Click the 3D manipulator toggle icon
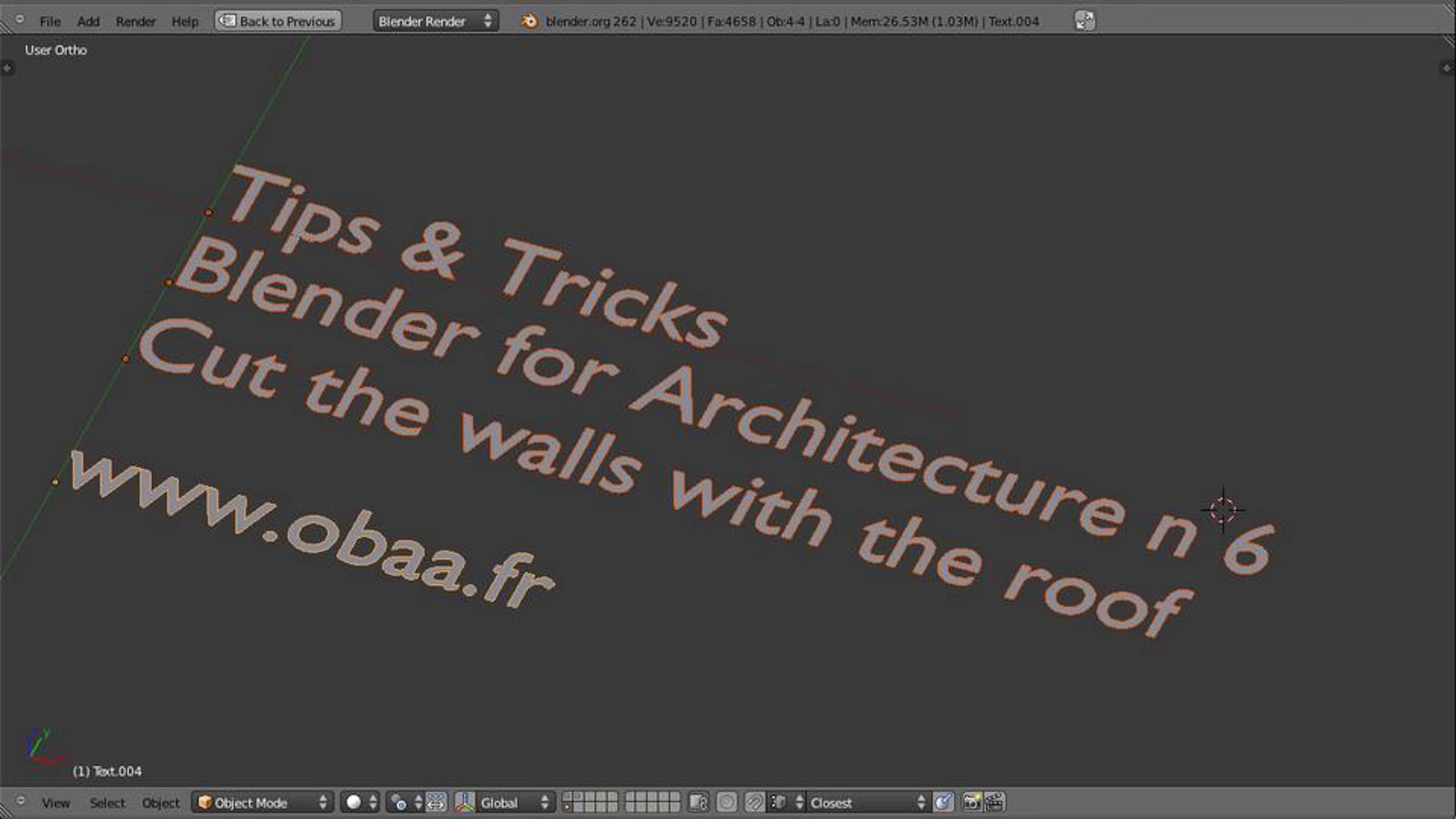 [x=465, y=803]
